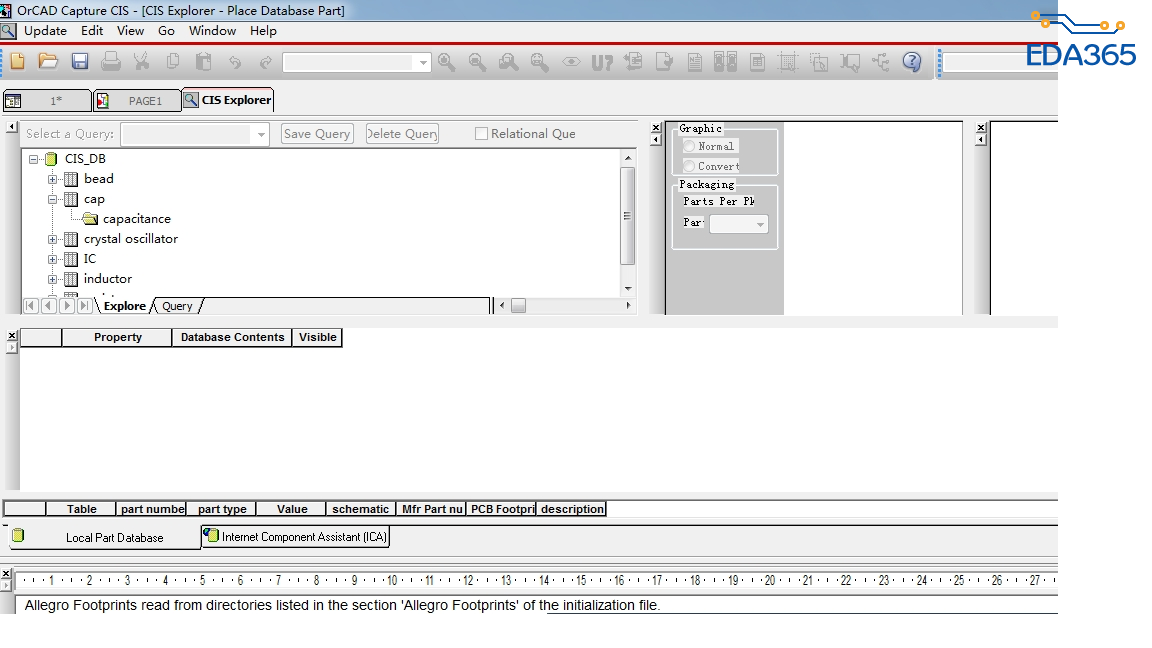The image size is (1152, 648).
Task: Click the back annotate icon
Action: pos(633,62)
